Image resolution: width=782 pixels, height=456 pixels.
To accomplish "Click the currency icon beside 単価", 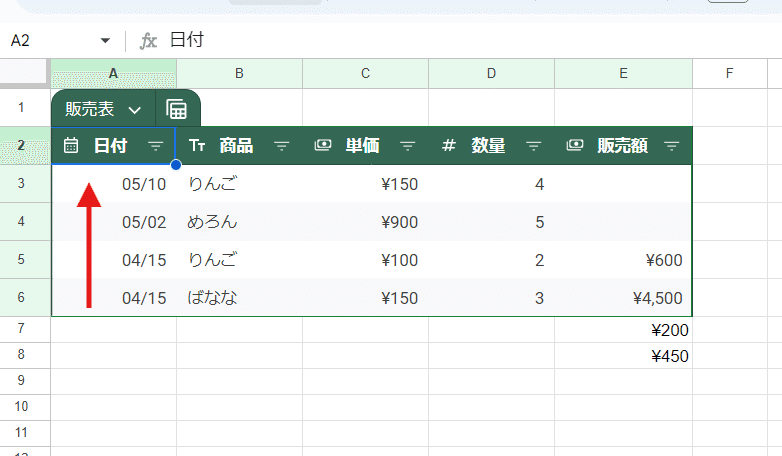I will pos(323,146).
